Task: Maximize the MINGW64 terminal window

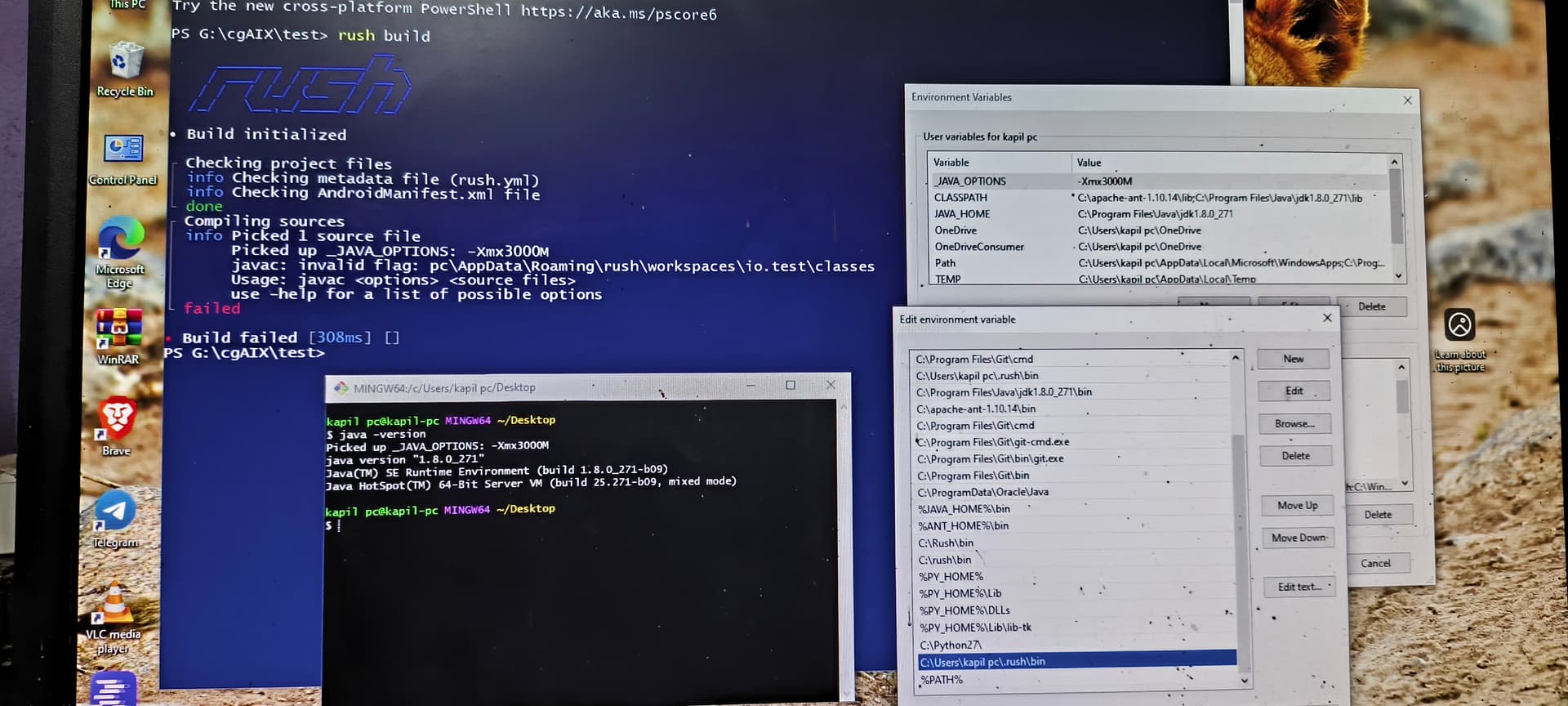Action: (791, 385)
